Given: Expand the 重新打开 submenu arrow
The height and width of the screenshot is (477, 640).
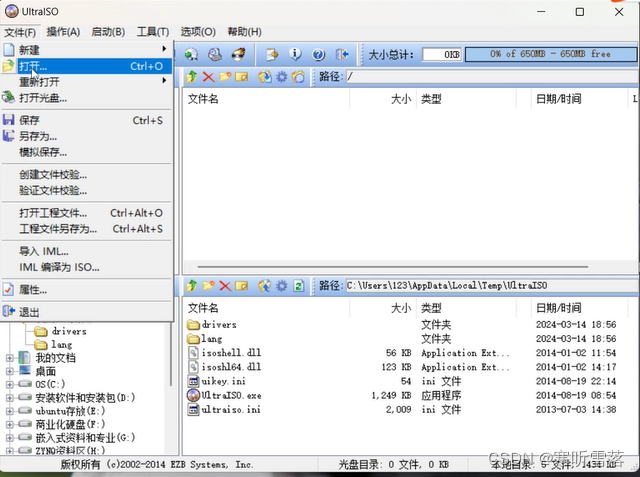Looking at the screenshot, I should 164,80.
